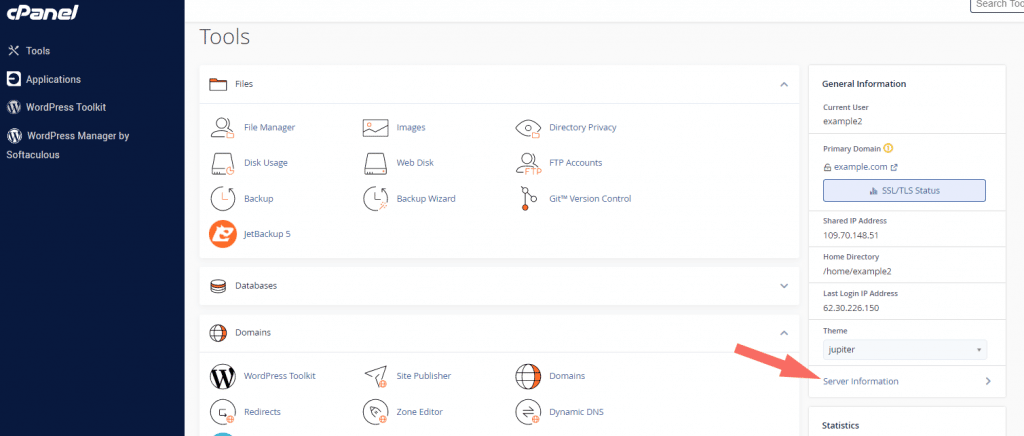Click the Last Login IP 62.30.226.150
1024x436 pixels.
pos(852,308)
